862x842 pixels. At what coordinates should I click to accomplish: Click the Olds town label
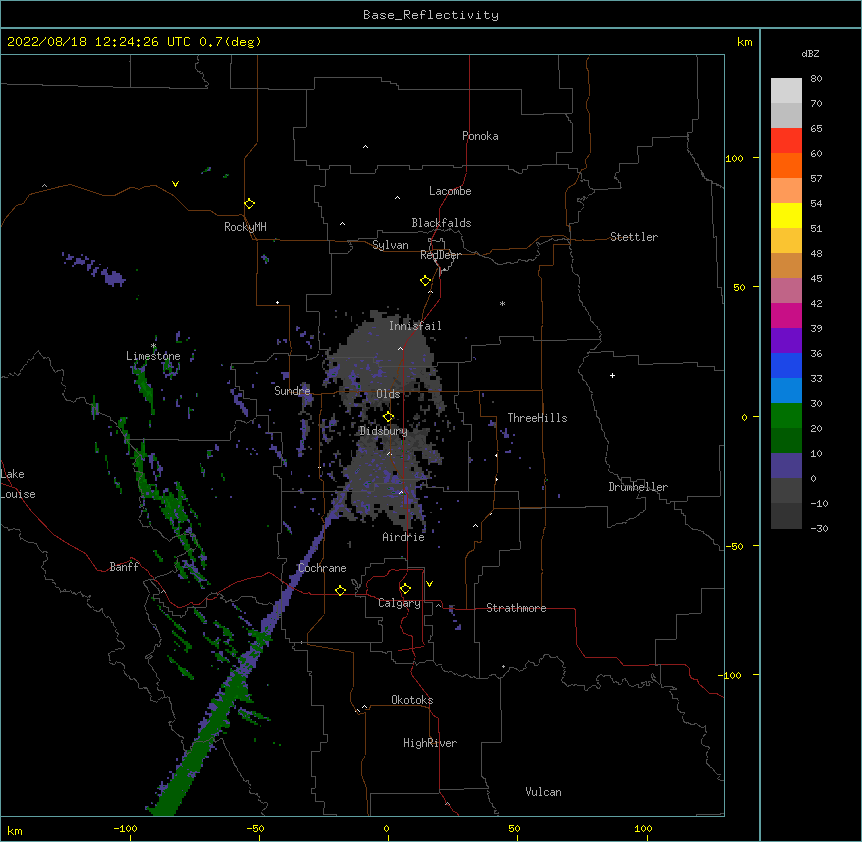pyautogui.click(x=388, y=394)
